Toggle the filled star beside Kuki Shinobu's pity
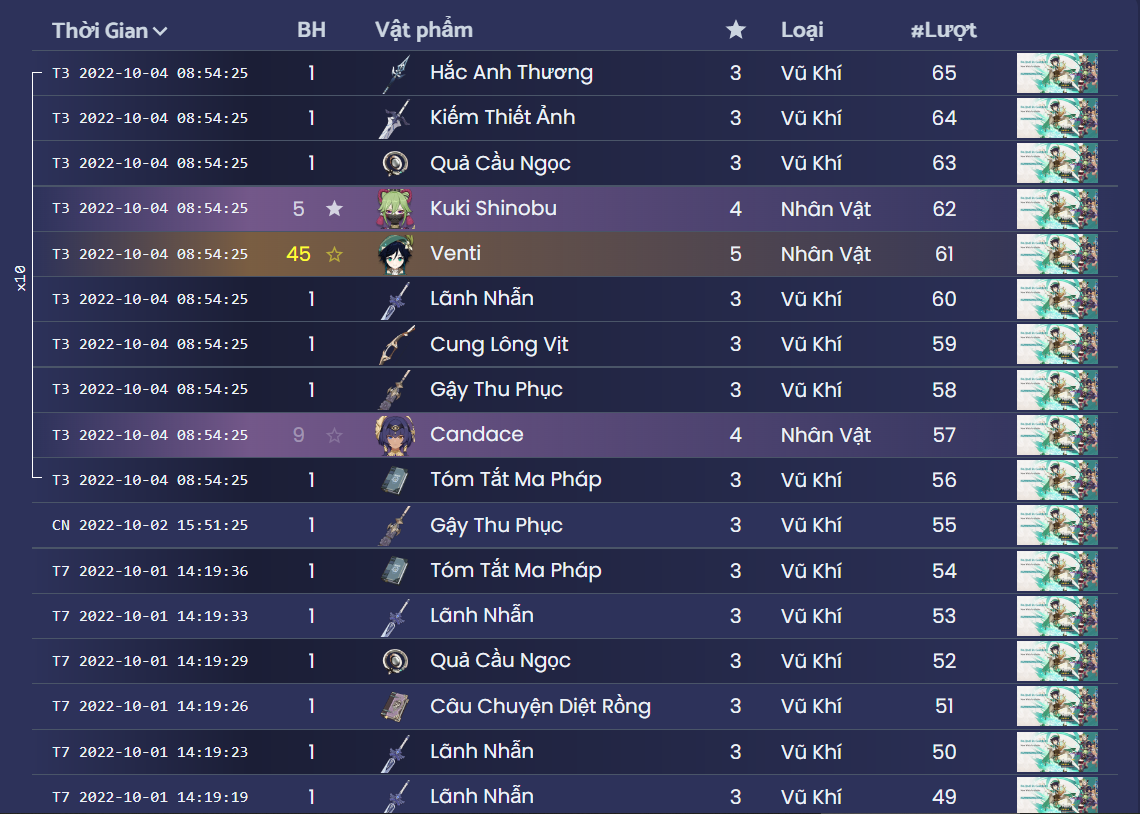Image resolution: width=1140 pixels, height=814 pixels. (334, 208)
